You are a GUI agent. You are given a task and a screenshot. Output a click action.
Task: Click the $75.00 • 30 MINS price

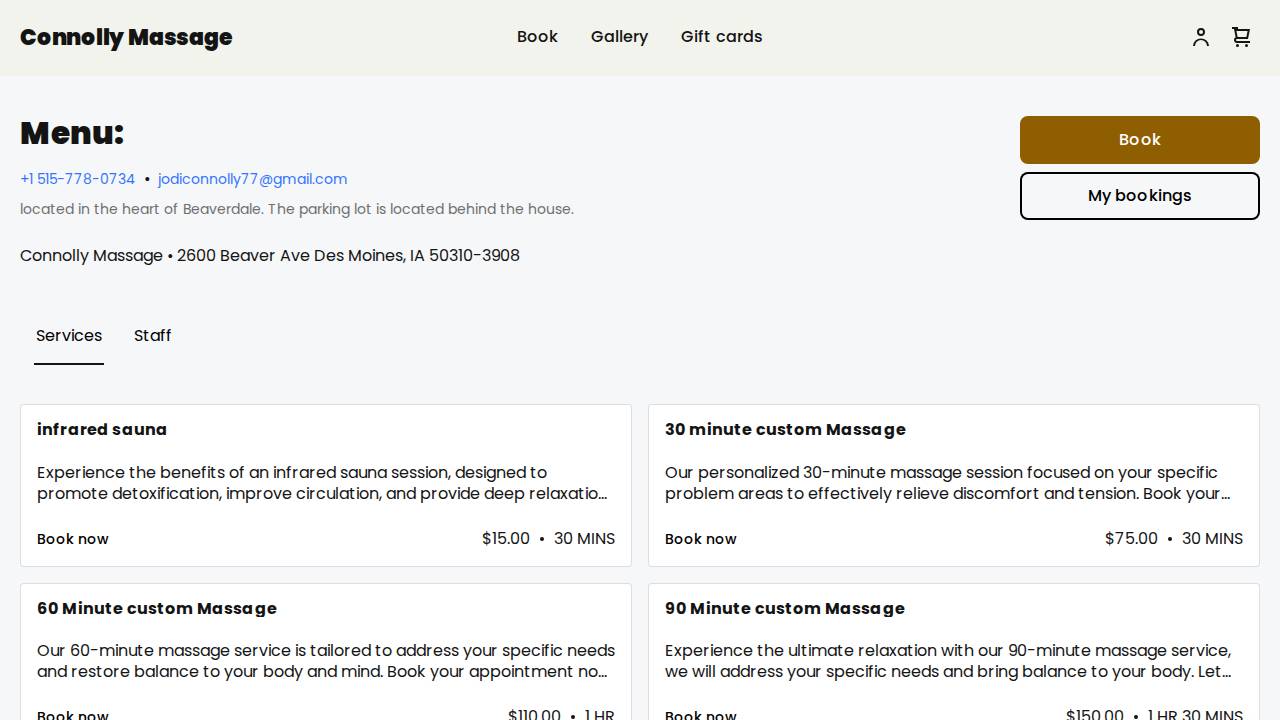pos(1174,539)
